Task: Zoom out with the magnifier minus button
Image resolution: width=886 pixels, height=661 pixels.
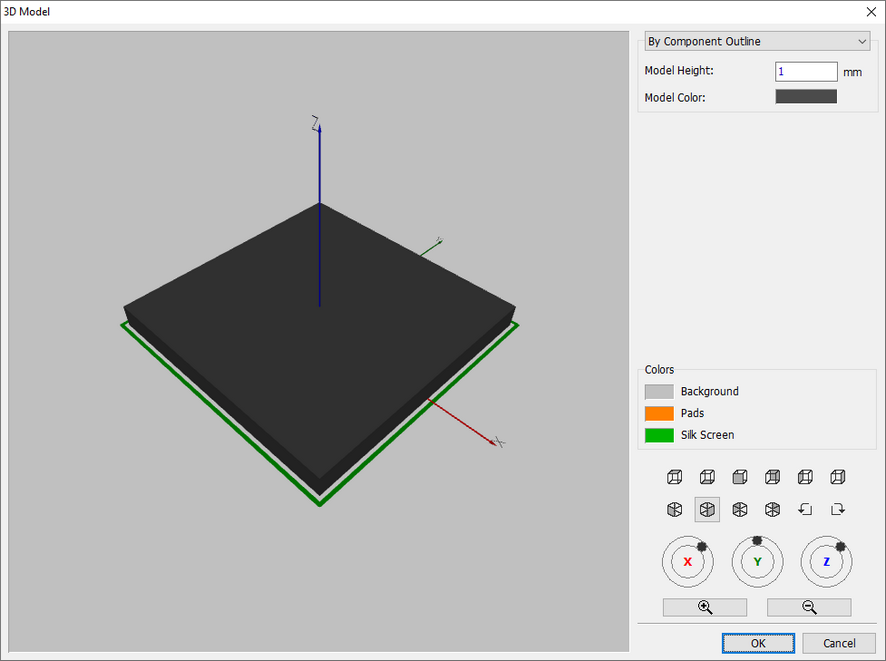Action: click(x=809, y=607)
